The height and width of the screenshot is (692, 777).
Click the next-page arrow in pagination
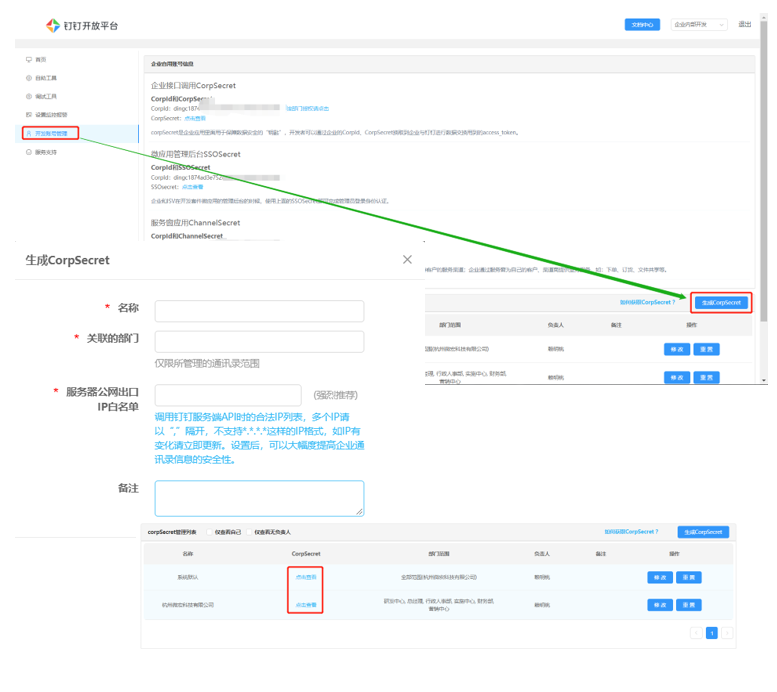point(727,633)
